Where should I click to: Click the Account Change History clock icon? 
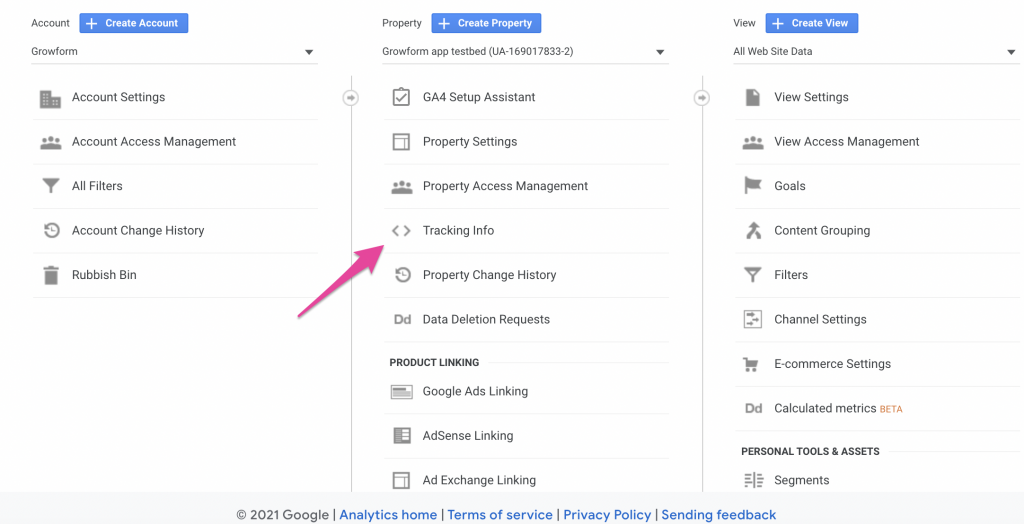[51, 231]
